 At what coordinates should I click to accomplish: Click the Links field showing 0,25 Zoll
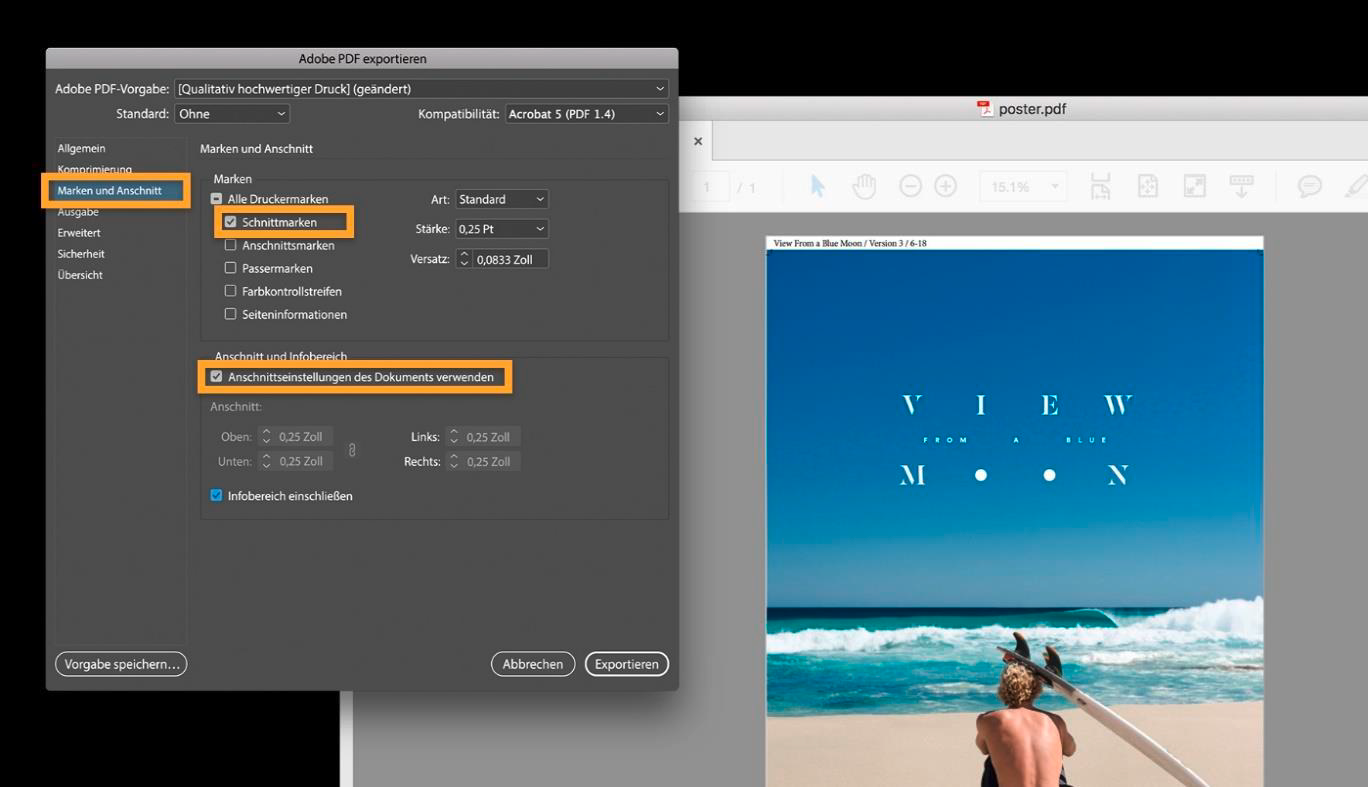491,437
